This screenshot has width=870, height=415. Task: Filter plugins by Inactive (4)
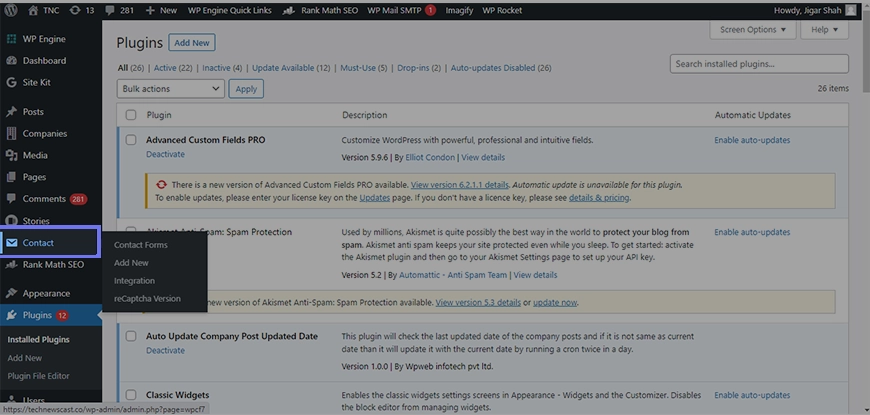[x=222, y=68]
